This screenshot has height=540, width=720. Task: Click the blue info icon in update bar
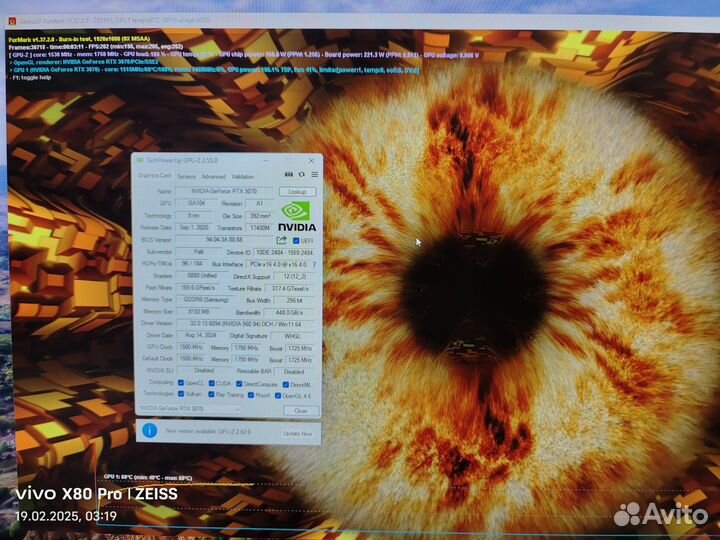[150, 430]
